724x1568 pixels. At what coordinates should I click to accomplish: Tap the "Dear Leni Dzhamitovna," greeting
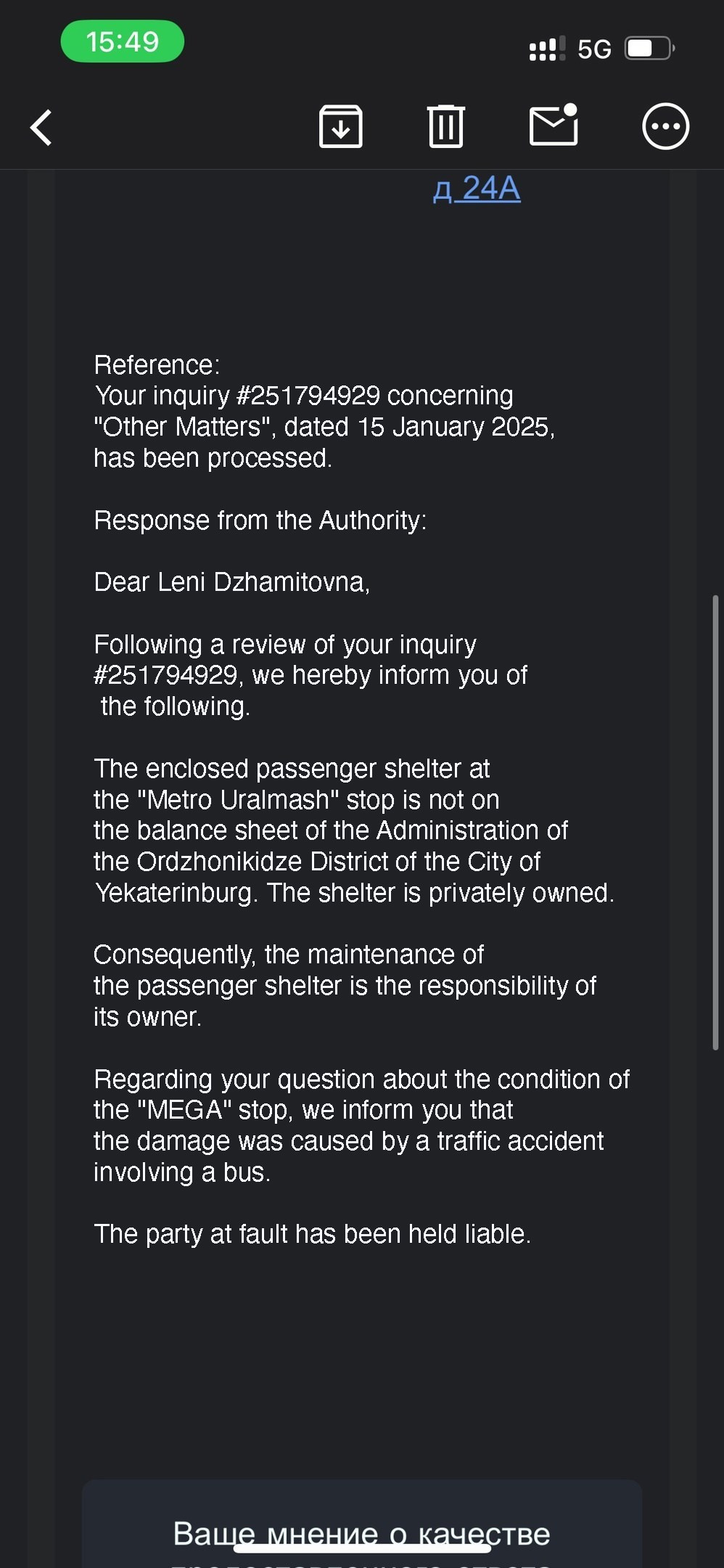(231, 582)
